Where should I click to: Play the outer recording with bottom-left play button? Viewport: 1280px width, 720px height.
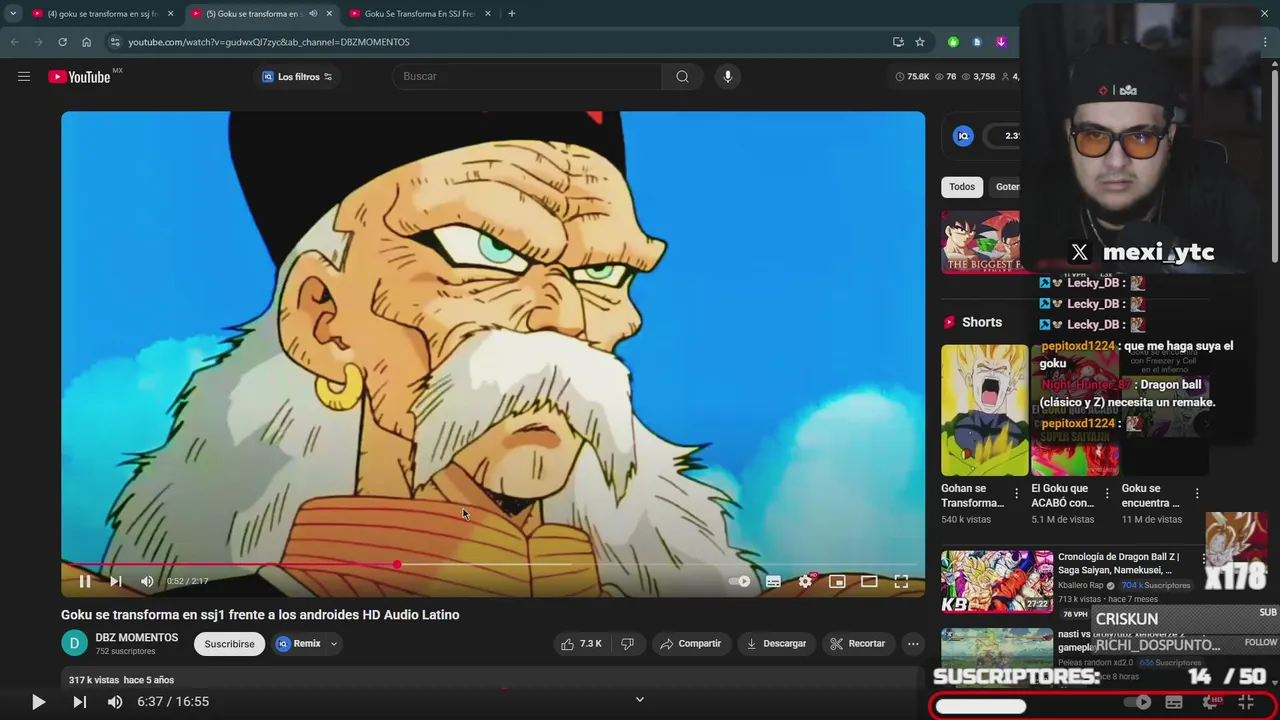(38, 702)
